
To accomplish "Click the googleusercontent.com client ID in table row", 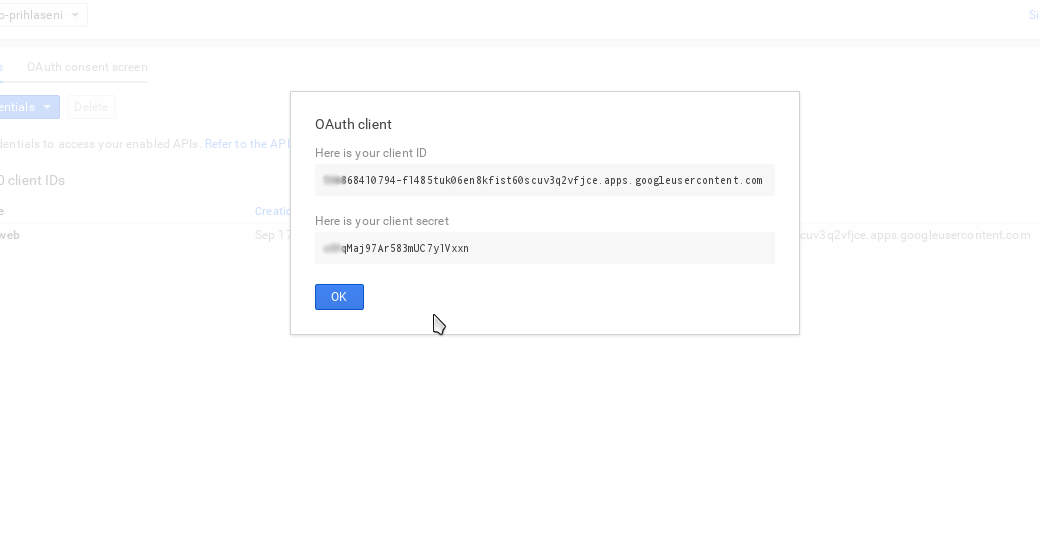I will pyautogui.click(x=915, y=235).
